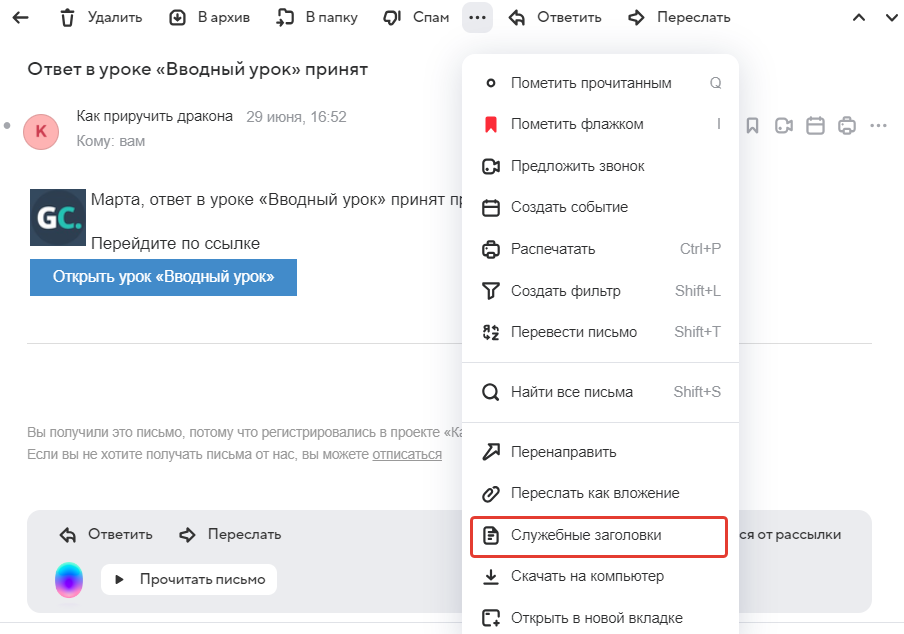Expand recipient details Кому: вам
This screenshot has width=904, height=634.
pos(111,141)
